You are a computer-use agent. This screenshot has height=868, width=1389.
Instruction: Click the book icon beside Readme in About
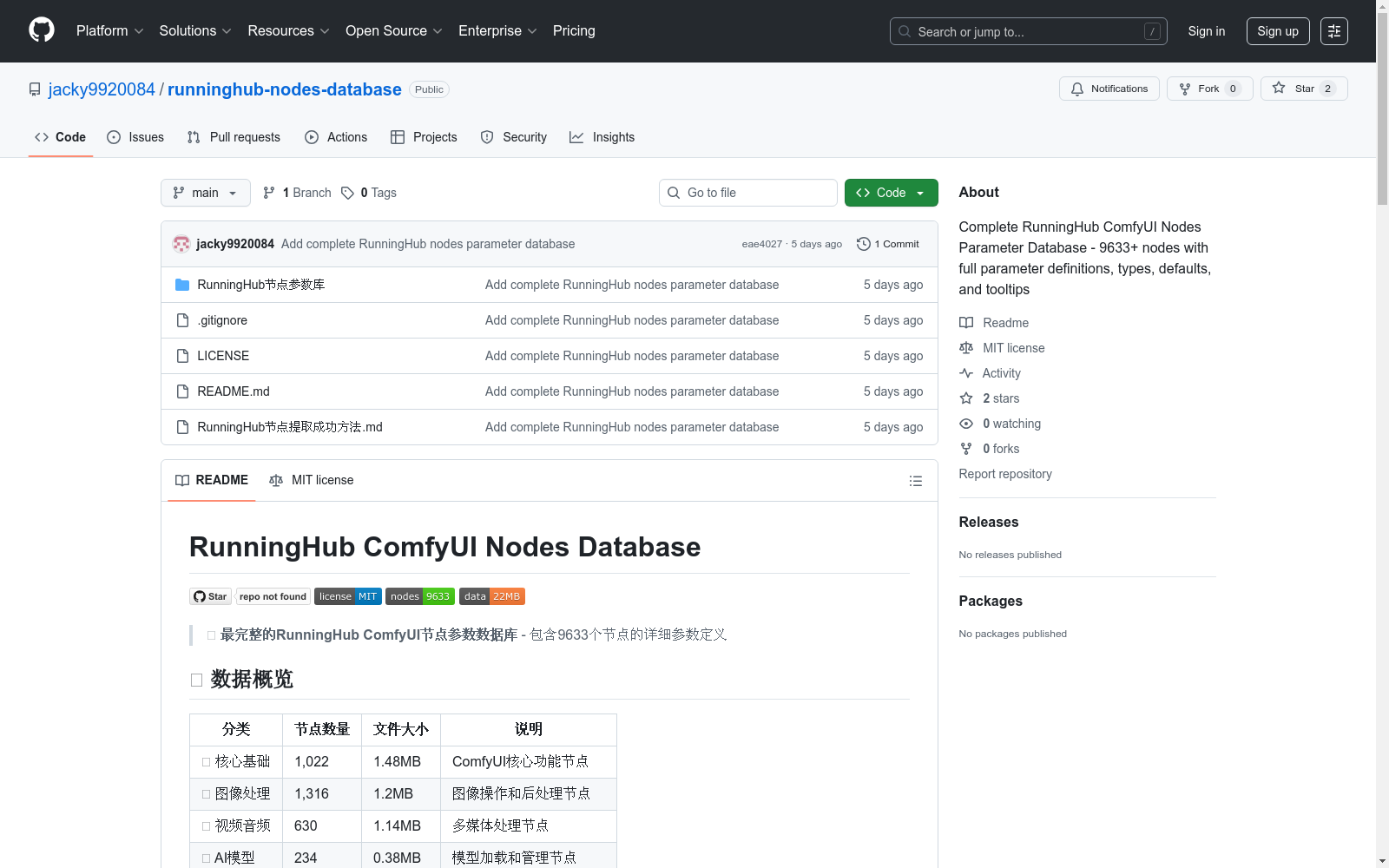point(966,323)
